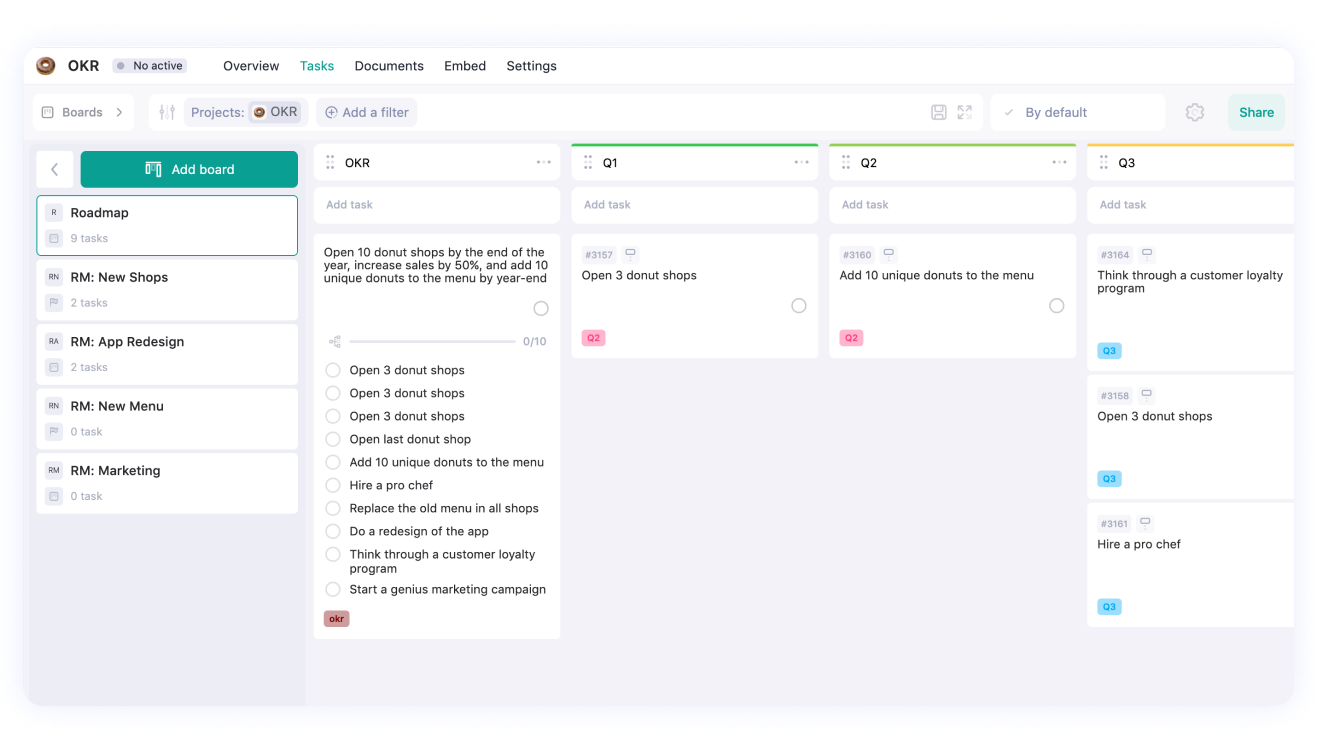The width and height of the screenshot is (1317, 752).
Task: Open Q3 card Think through customer loyalty program
Action: point(1191,301)
